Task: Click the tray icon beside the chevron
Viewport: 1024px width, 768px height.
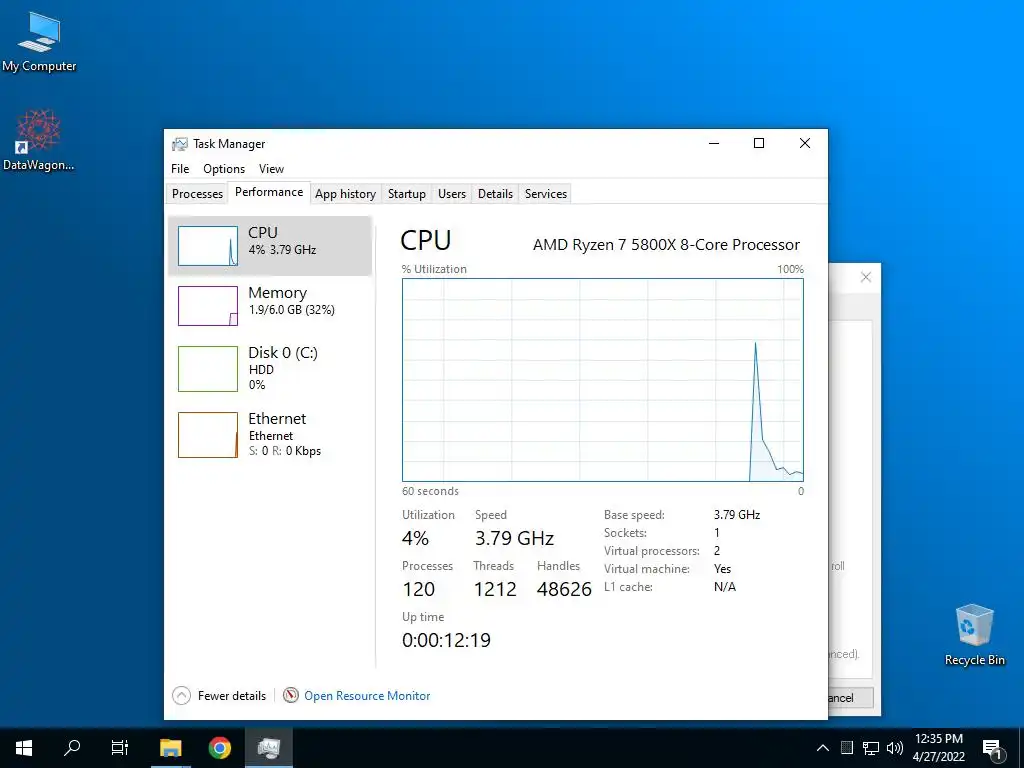Action: click(846, 748)
